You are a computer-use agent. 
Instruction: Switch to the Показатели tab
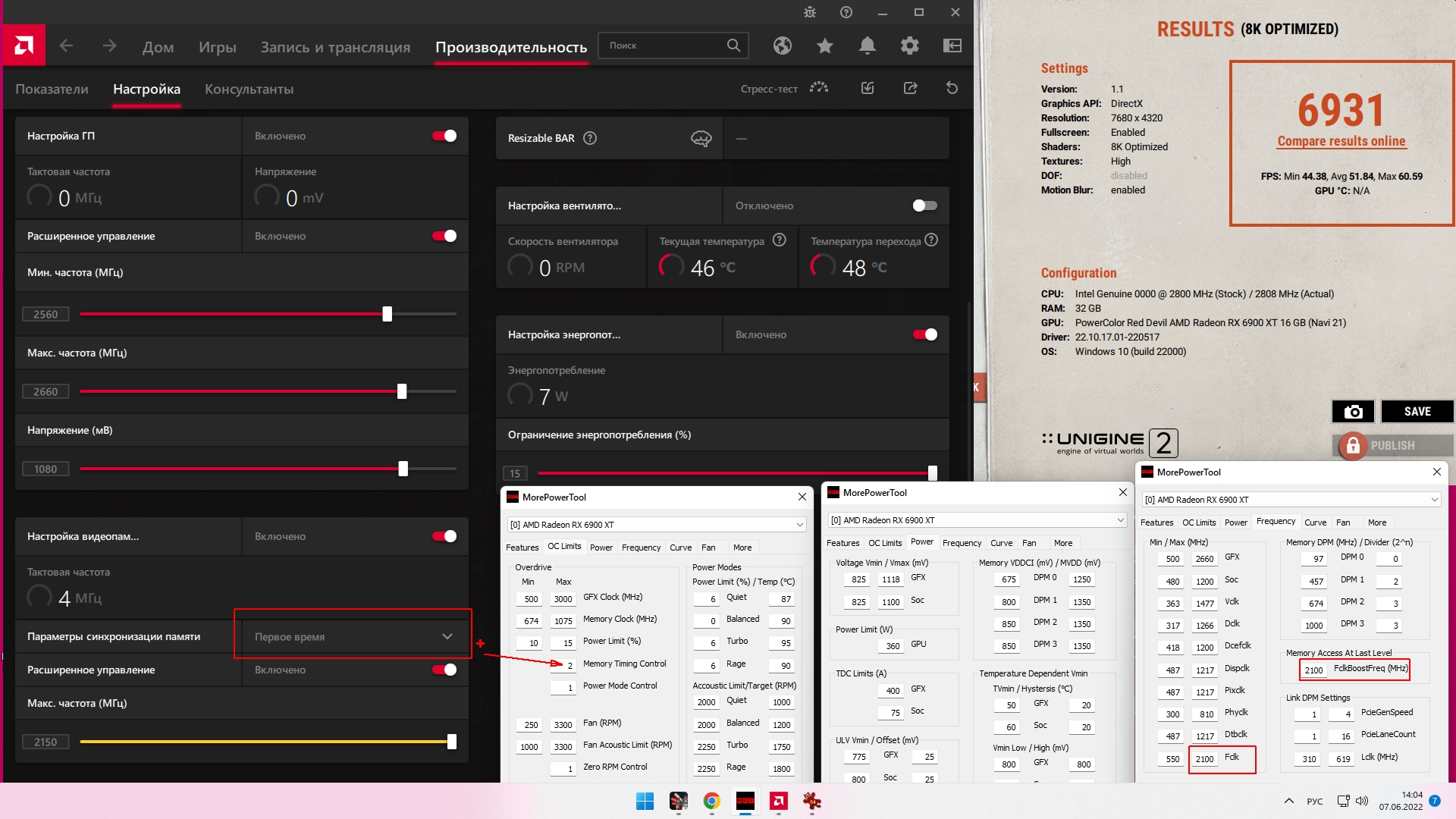pyautogui.click(x=52, y=89)
